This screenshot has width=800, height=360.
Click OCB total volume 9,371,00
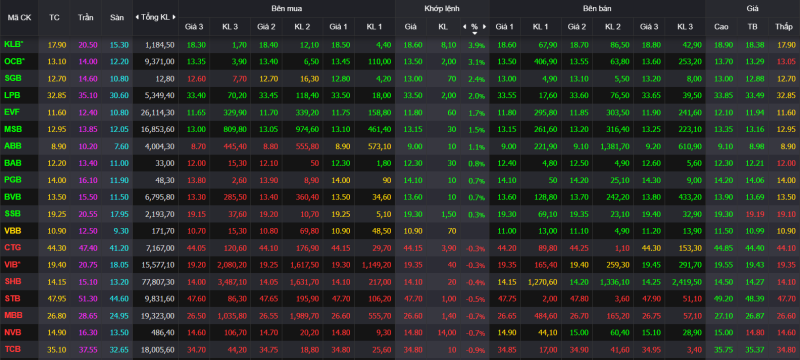(161, 62)
